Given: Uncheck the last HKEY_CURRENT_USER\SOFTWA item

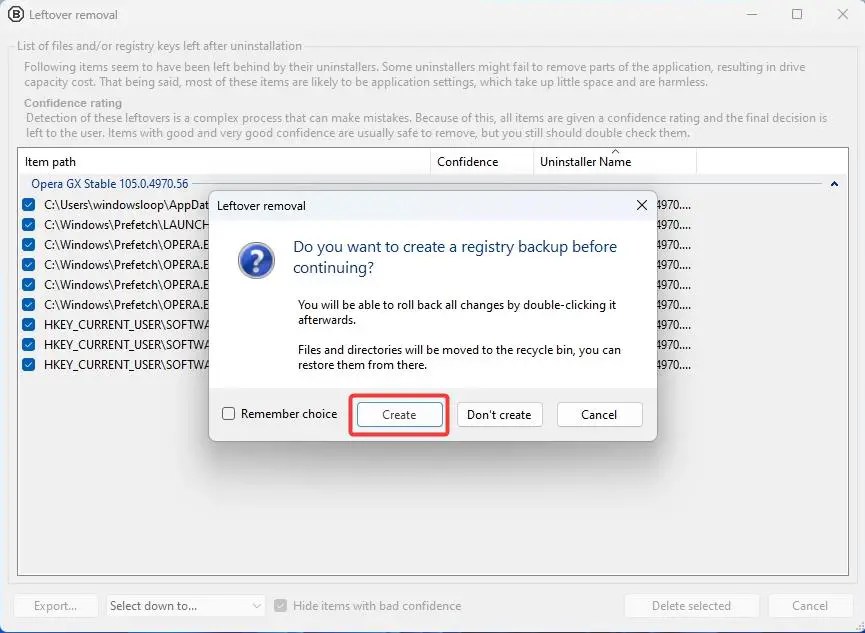Looking at the screenshot, I should 29,364.
